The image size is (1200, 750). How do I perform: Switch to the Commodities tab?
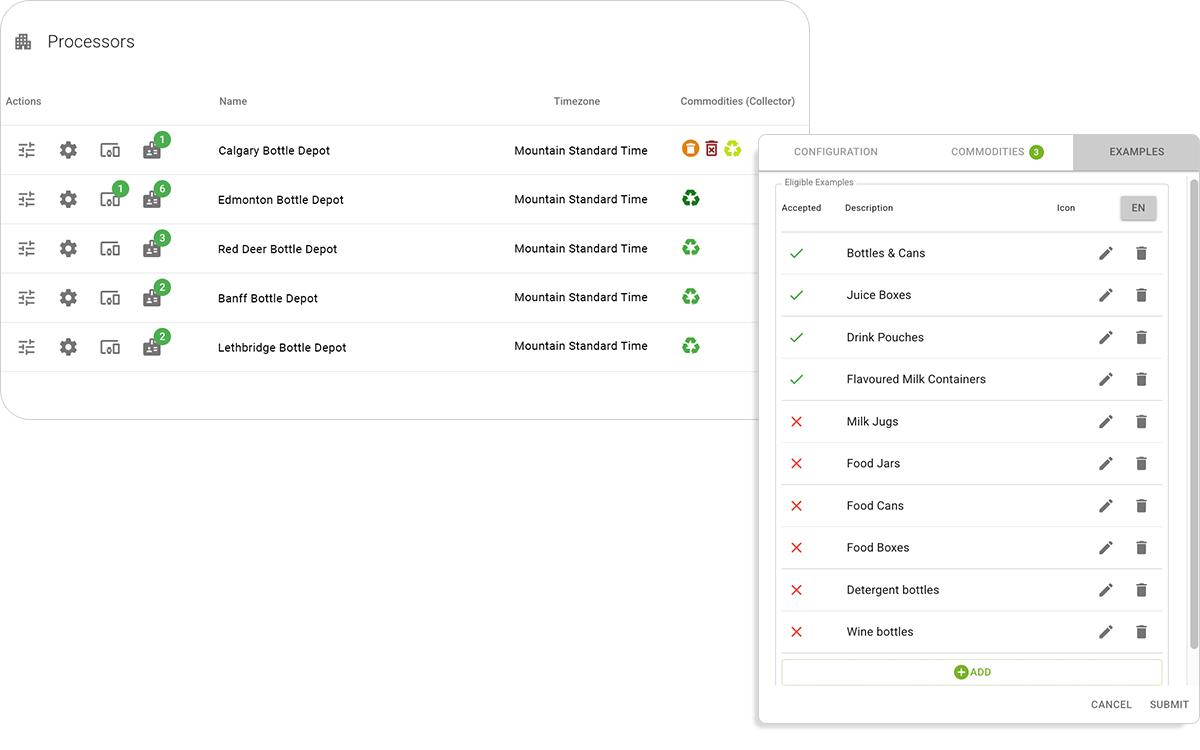996,152
